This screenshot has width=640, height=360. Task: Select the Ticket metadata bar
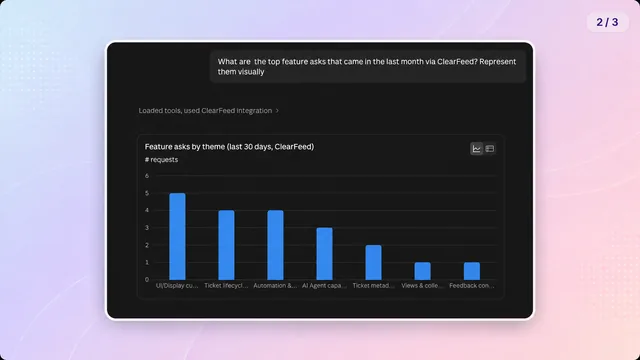click(373, 262)
